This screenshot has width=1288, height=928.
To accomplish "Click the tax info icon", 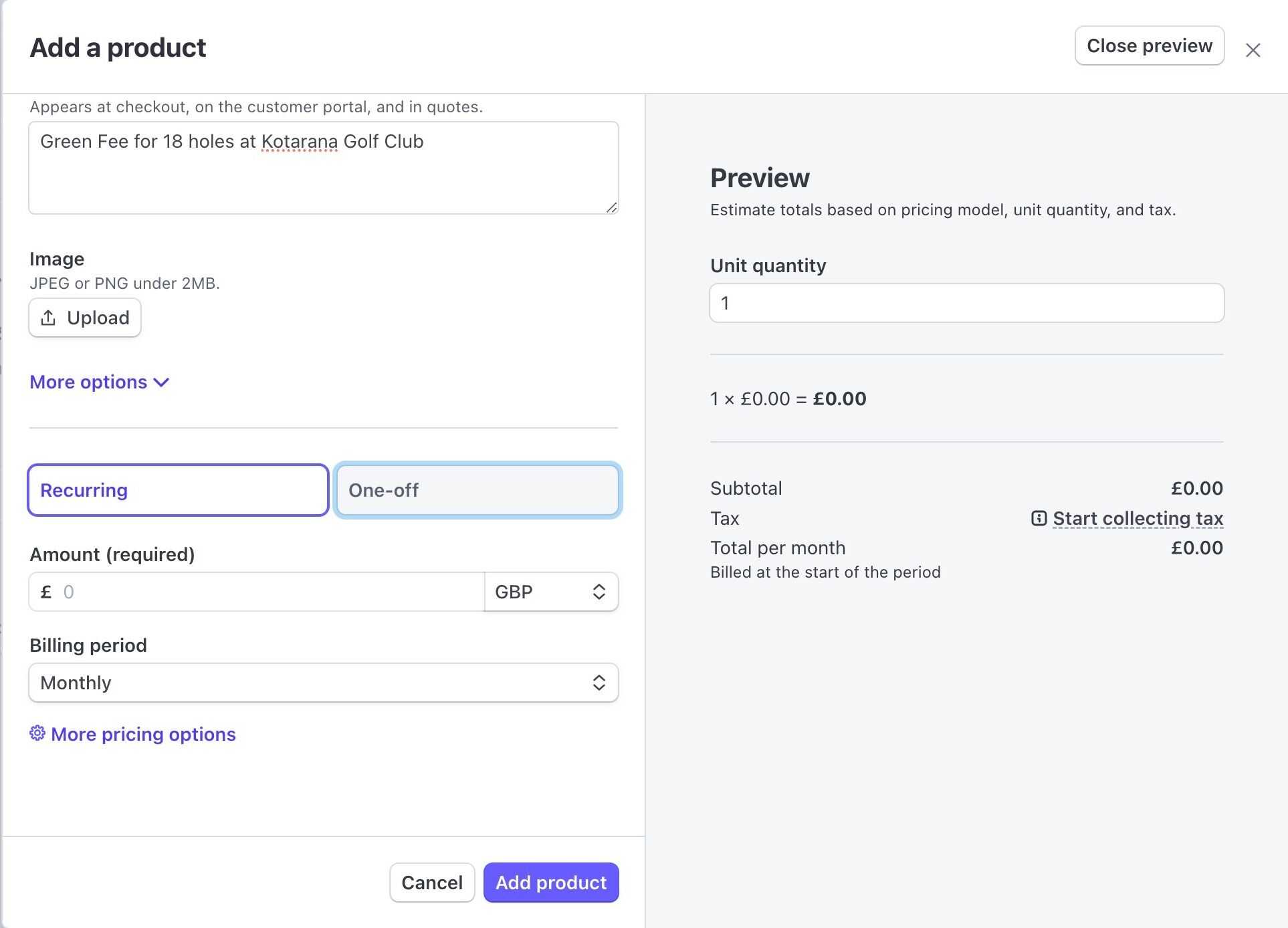I will [x=1039, y=518].
